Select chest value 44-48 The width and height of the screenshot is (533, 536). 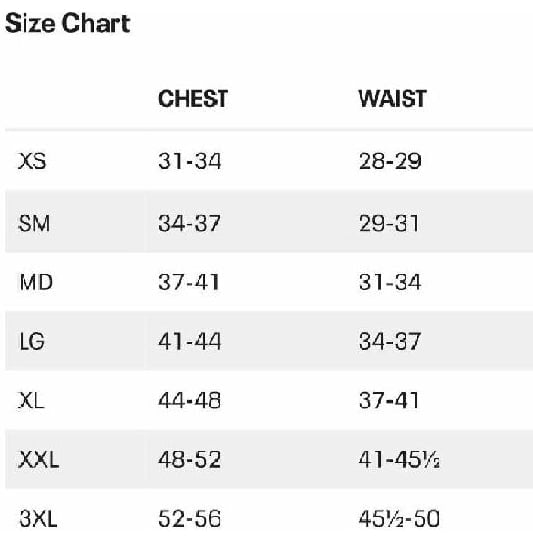[189, 400]
